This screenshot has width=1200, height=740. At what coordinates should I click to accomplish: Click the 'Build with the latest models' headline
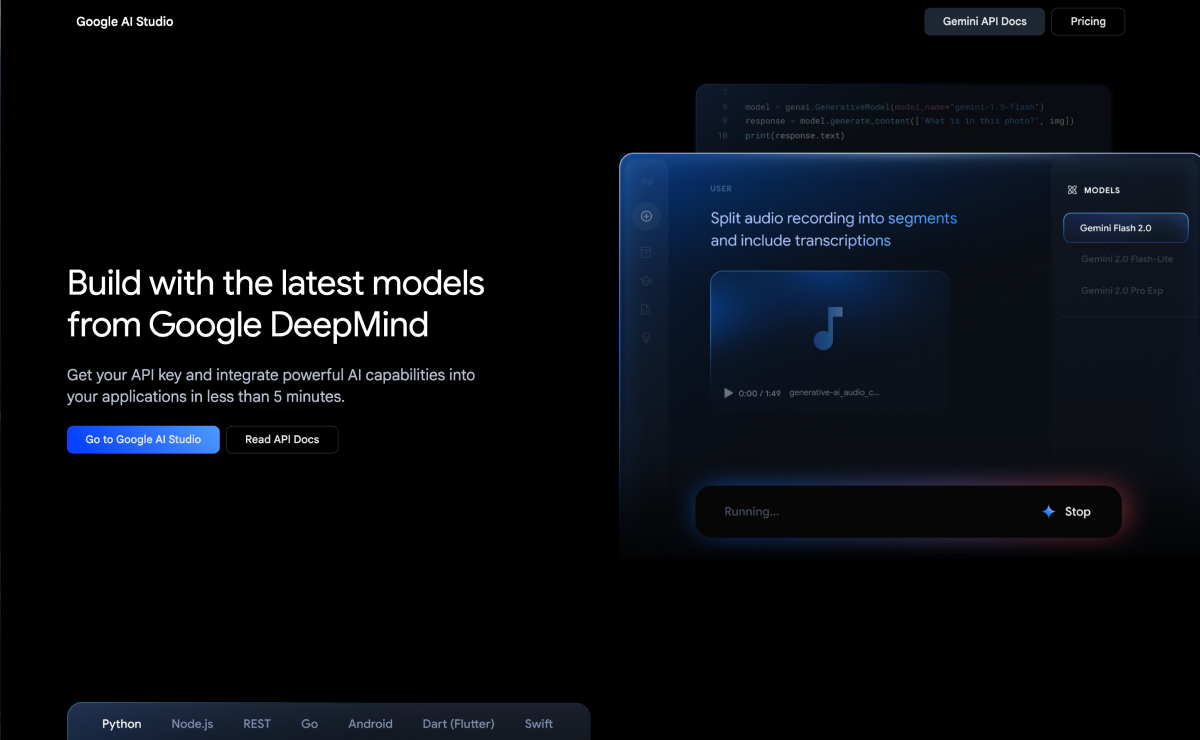pos(276,304)
